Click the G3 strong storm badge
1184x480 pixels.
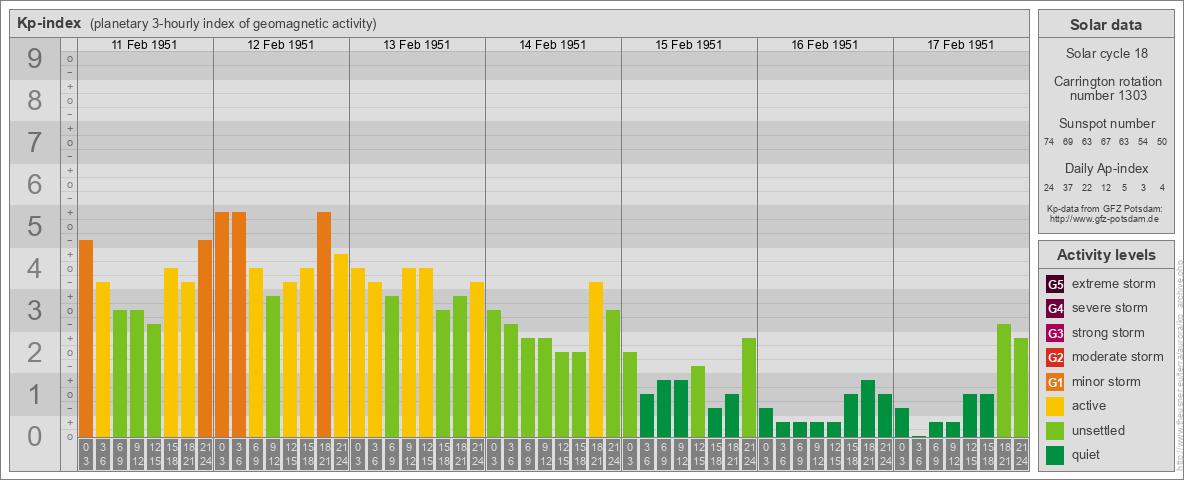[x=1055, y=333]
